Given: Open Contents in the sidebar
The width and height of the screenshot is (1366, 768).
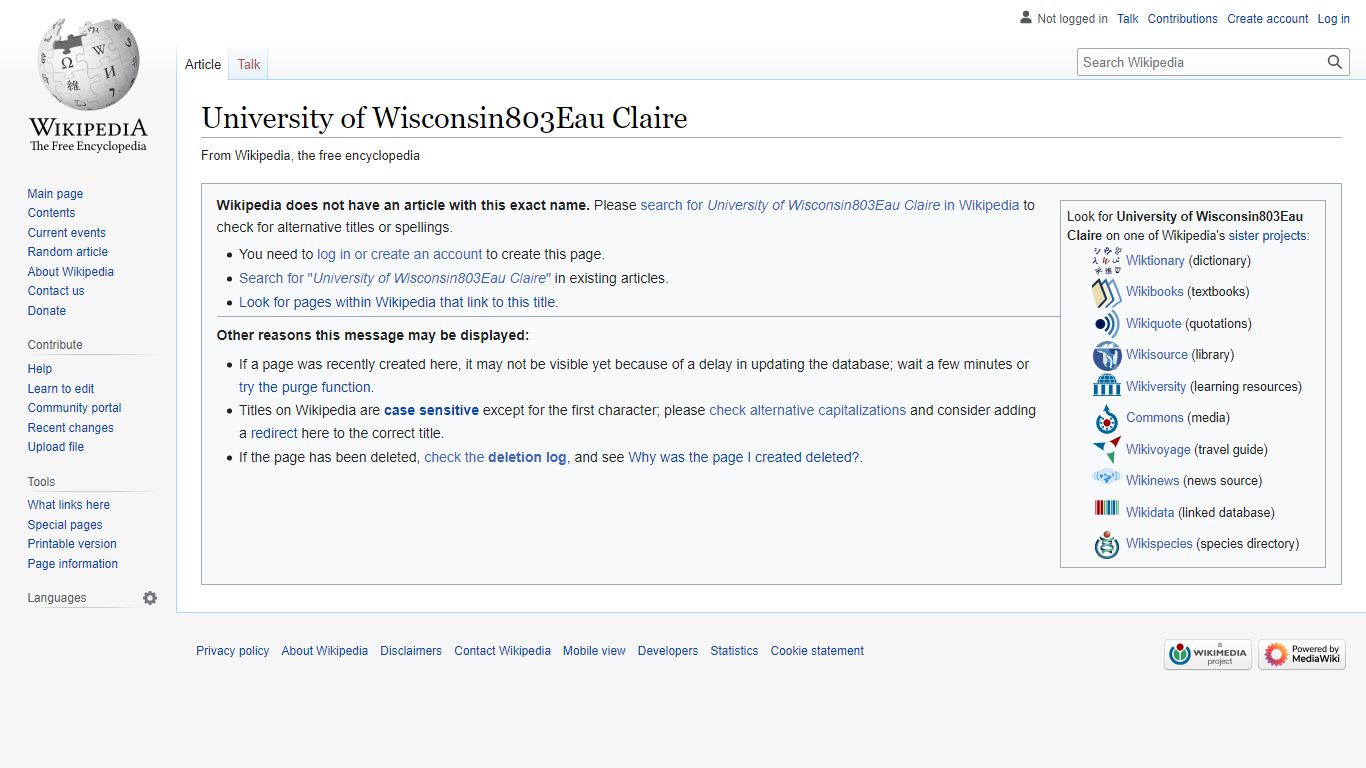Looking at the screenshot, I should click(x=51, y=213).
